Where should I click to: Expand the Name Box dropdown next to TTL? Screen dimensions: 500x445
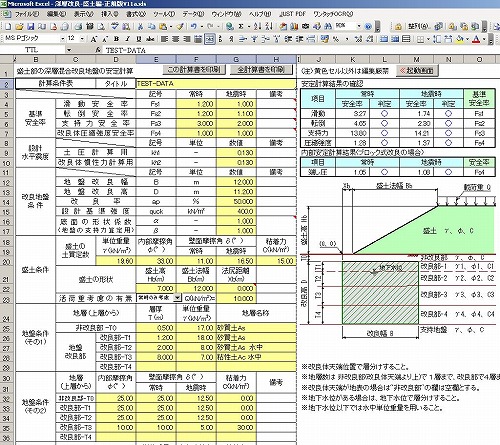tap(69, 50)
